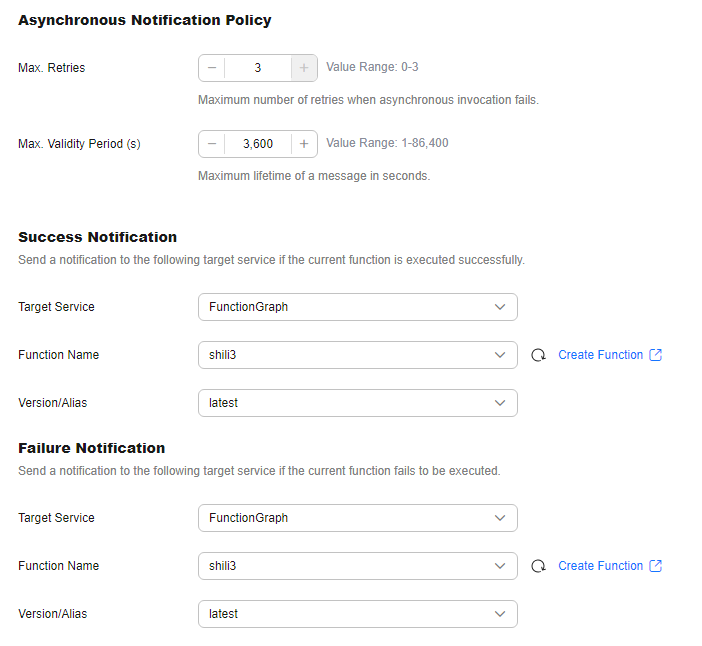This screenshot has width=702, height=646.
Task: Refresh the Failure Notification function list
Action: pyautogui.click(x=538, y=566)
